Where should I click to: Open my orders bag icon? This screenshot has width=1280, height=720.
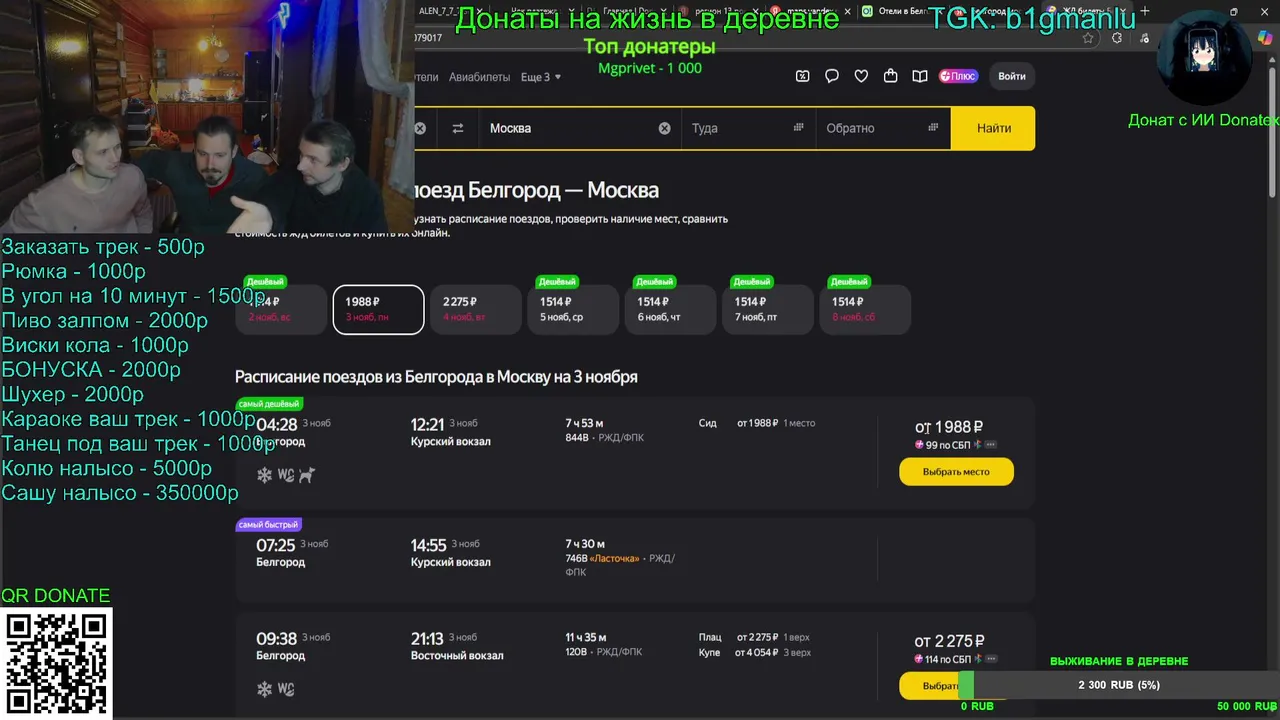click(891, 76)
